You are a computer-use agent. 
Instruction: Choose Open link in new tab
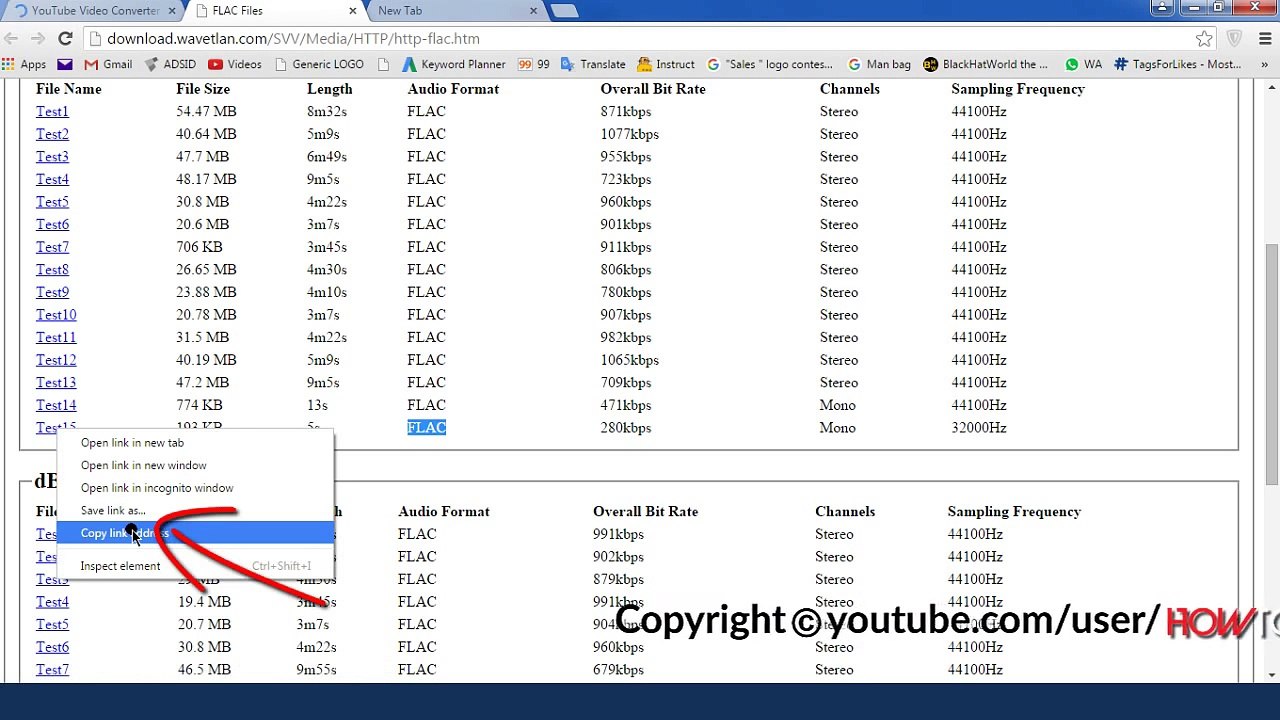coord(195,443)
